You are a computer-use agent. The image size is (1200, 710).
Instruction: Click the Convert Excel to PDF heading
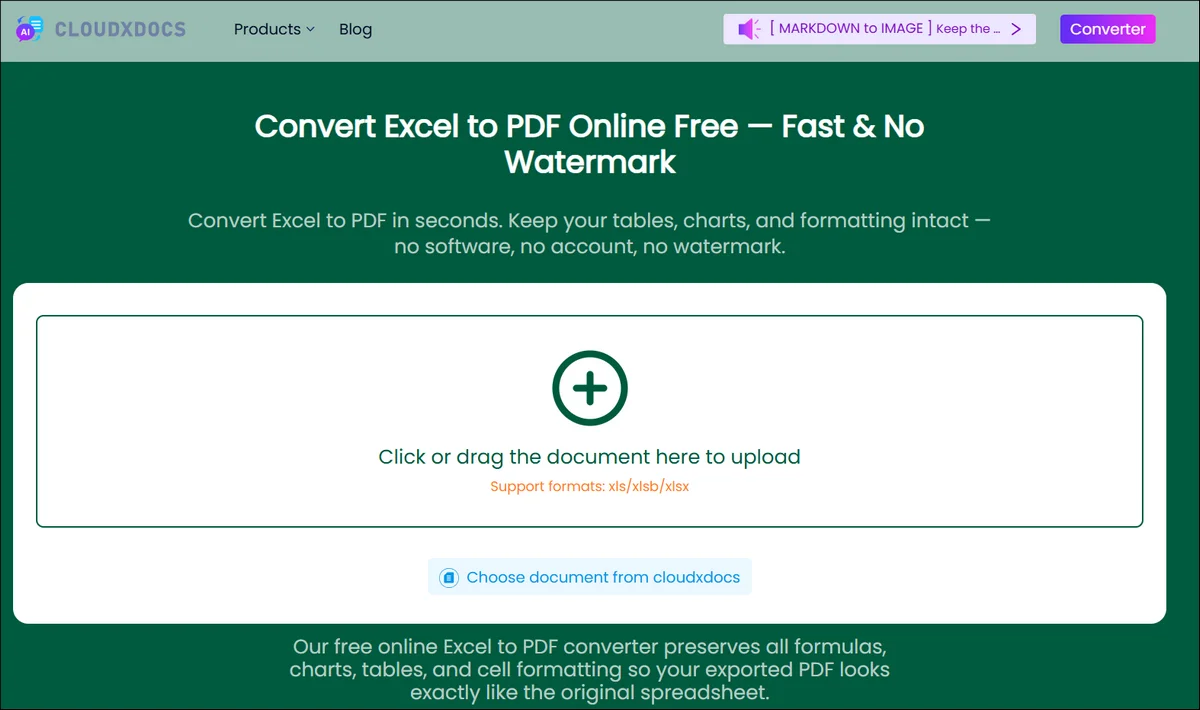tap(590, 144)
